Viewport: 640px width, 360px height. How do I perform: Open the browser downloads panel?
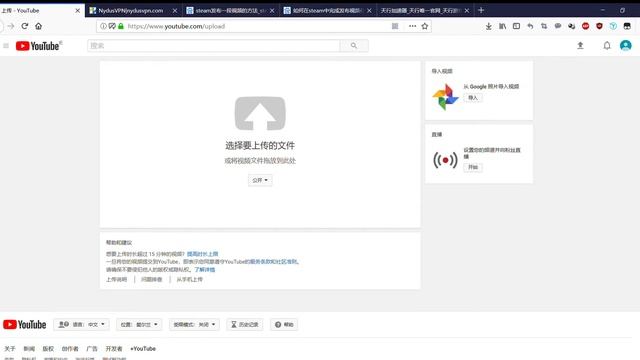pyautogui.click(x=489, y=26)
